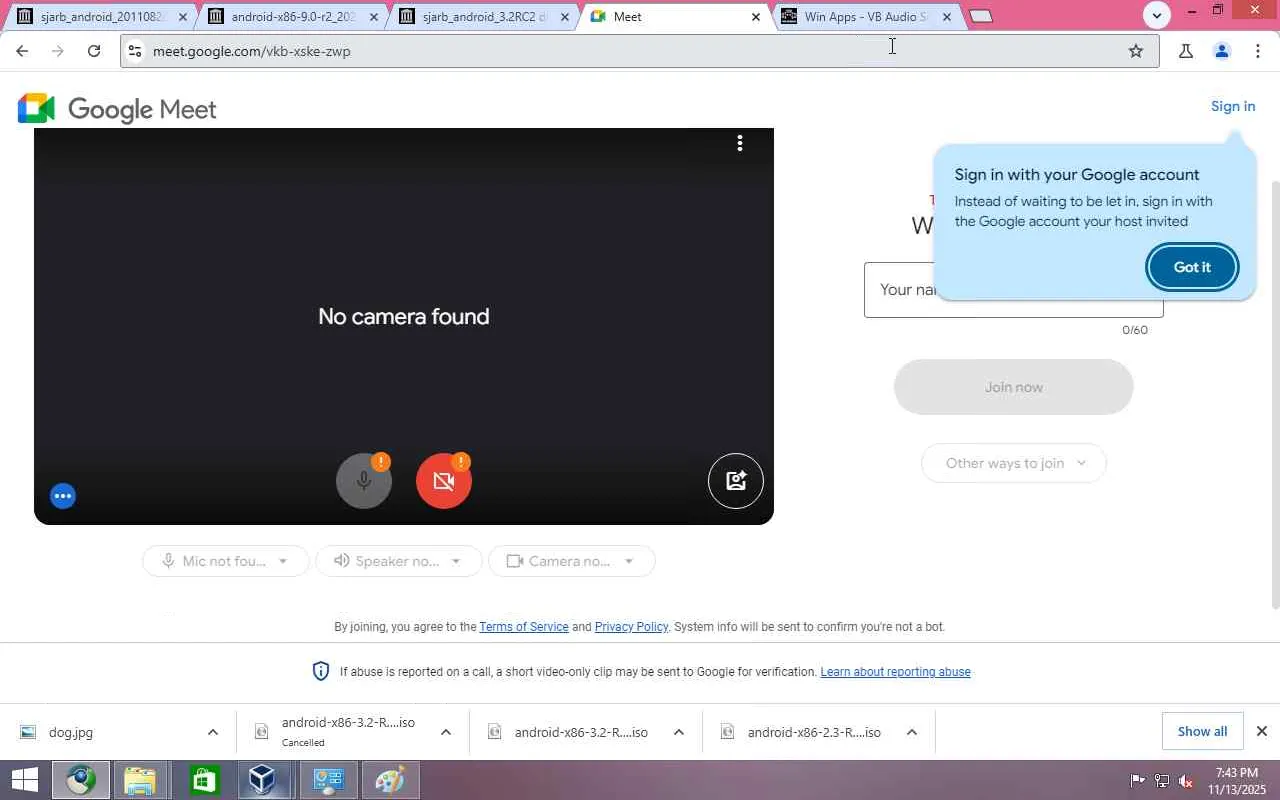Open the tab search dropdown arrow

(x=1157, y=15)
